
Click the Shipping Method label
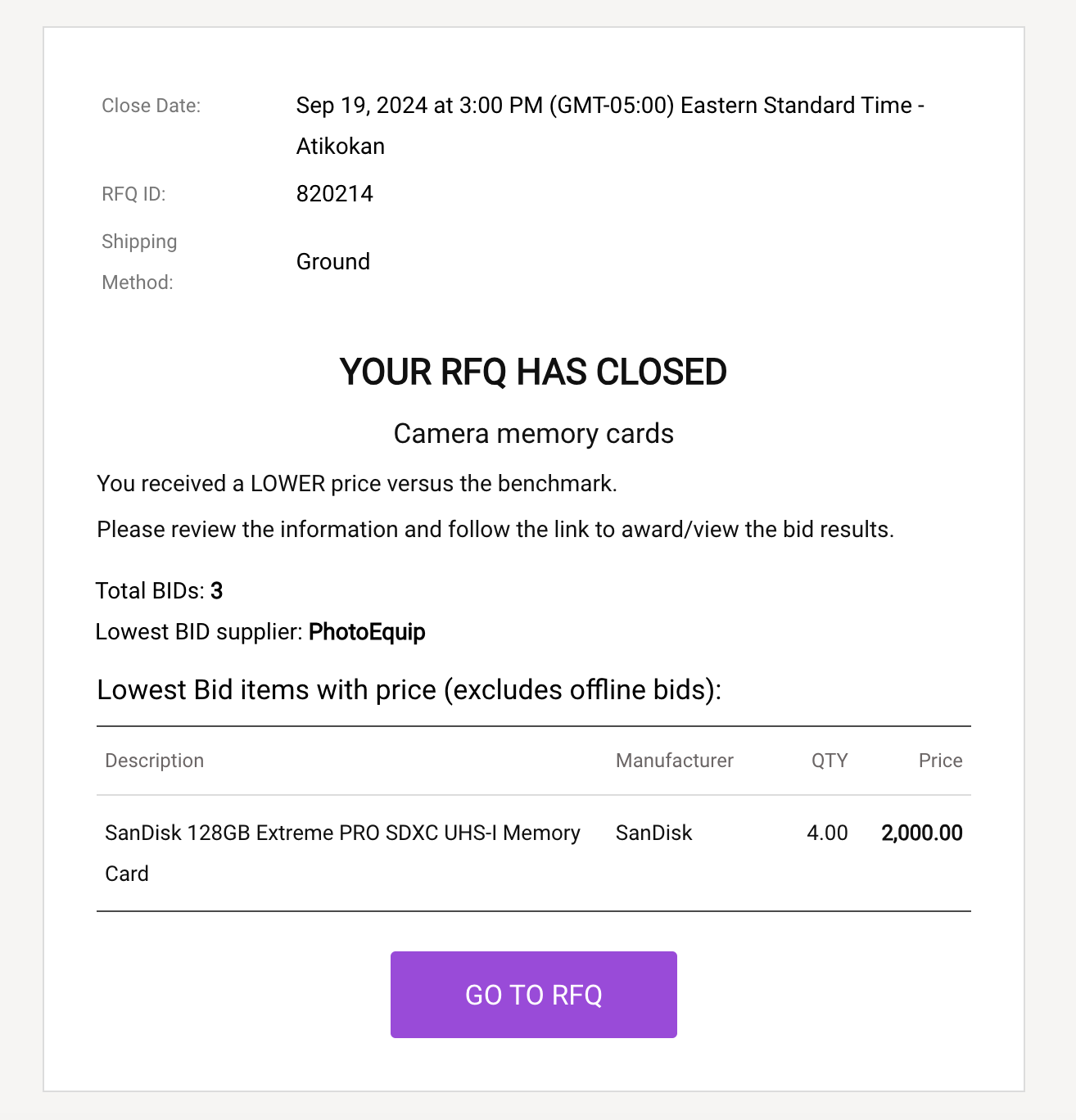pos(139,262)
